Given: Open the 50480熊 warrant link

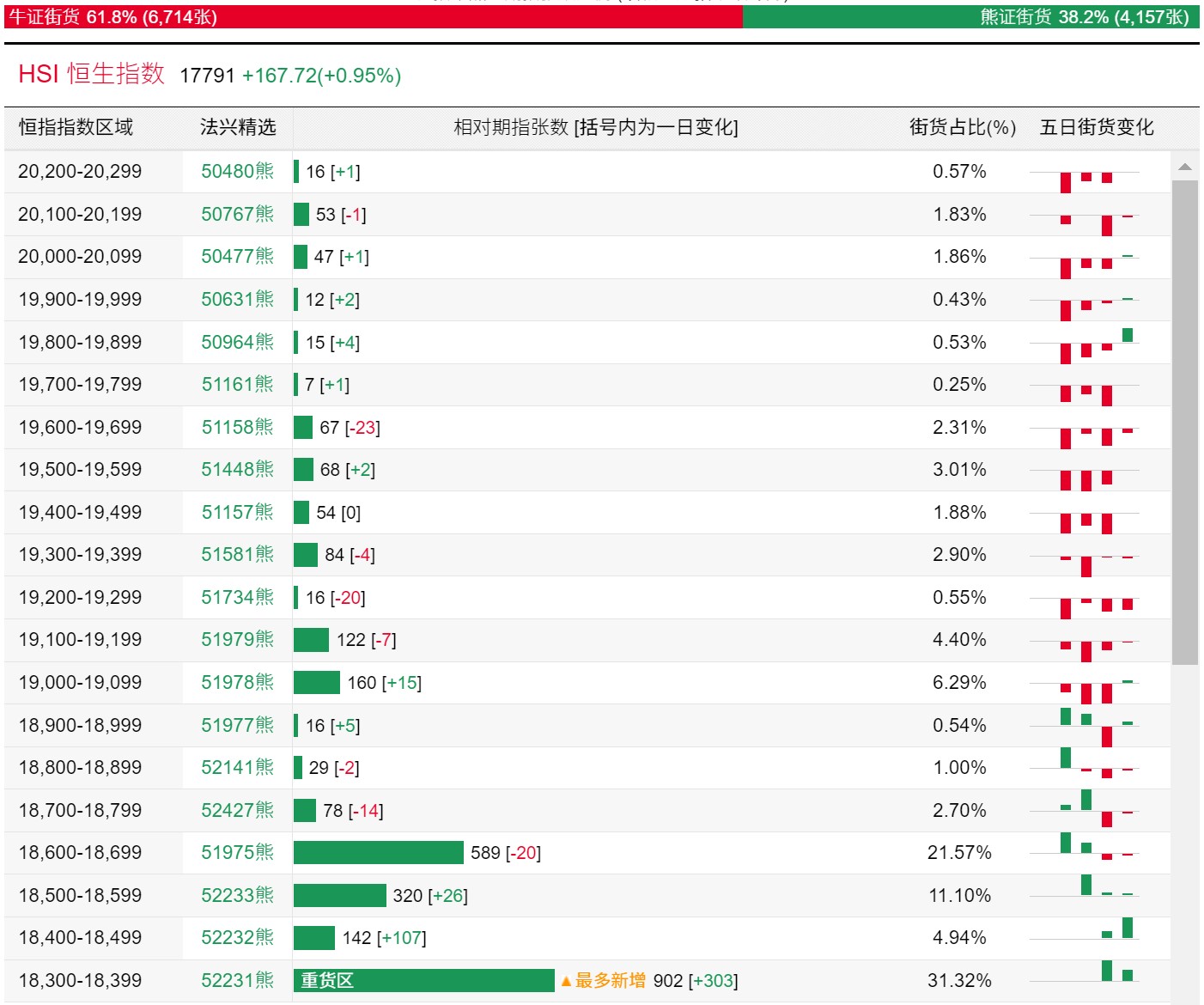Looking at the screenshot, I should point(238,171).
